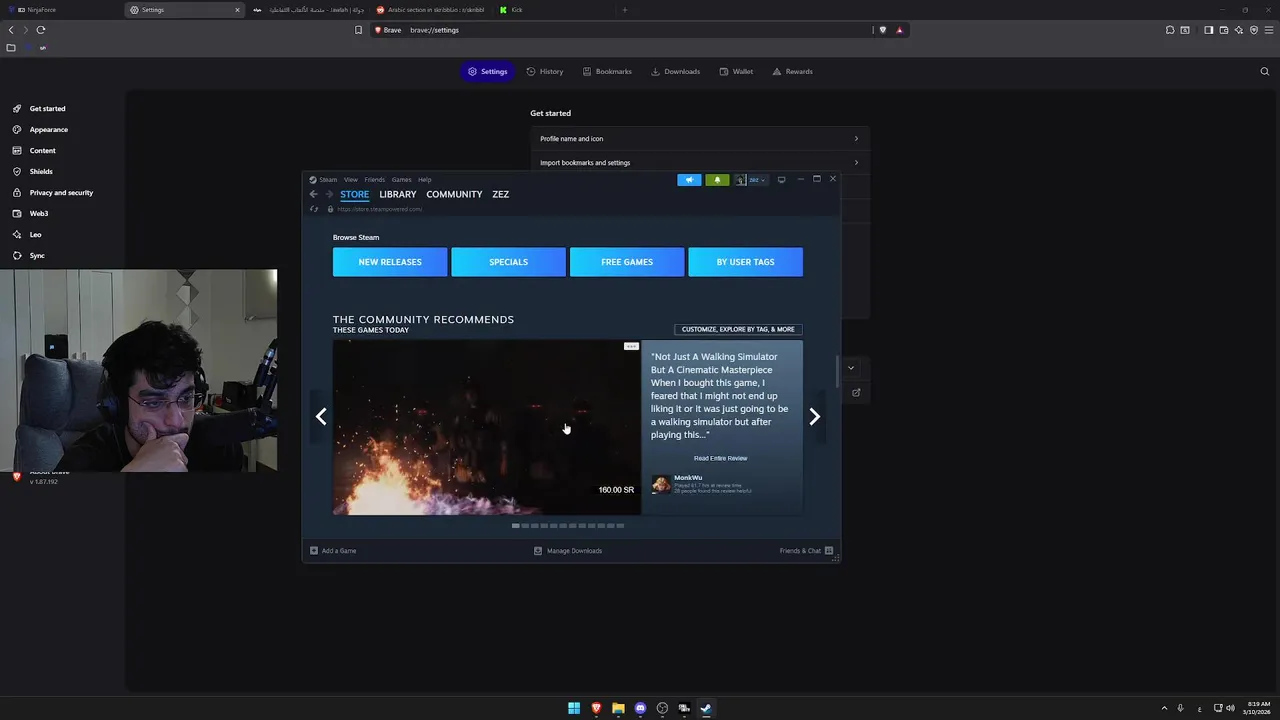This screenshot has height=720, width=1280.
Task: Open the recommended game video thumbnail
Action: (x=486, y=428)
